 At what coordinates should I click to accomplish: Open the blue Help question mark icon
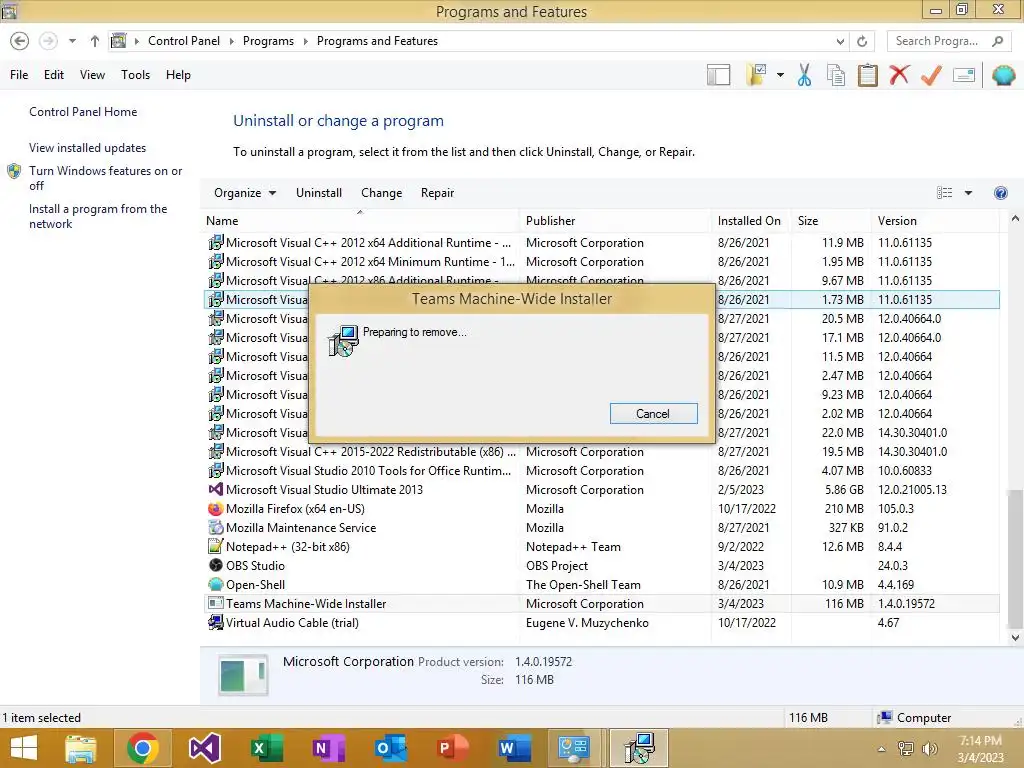(x=1000, y=193)
